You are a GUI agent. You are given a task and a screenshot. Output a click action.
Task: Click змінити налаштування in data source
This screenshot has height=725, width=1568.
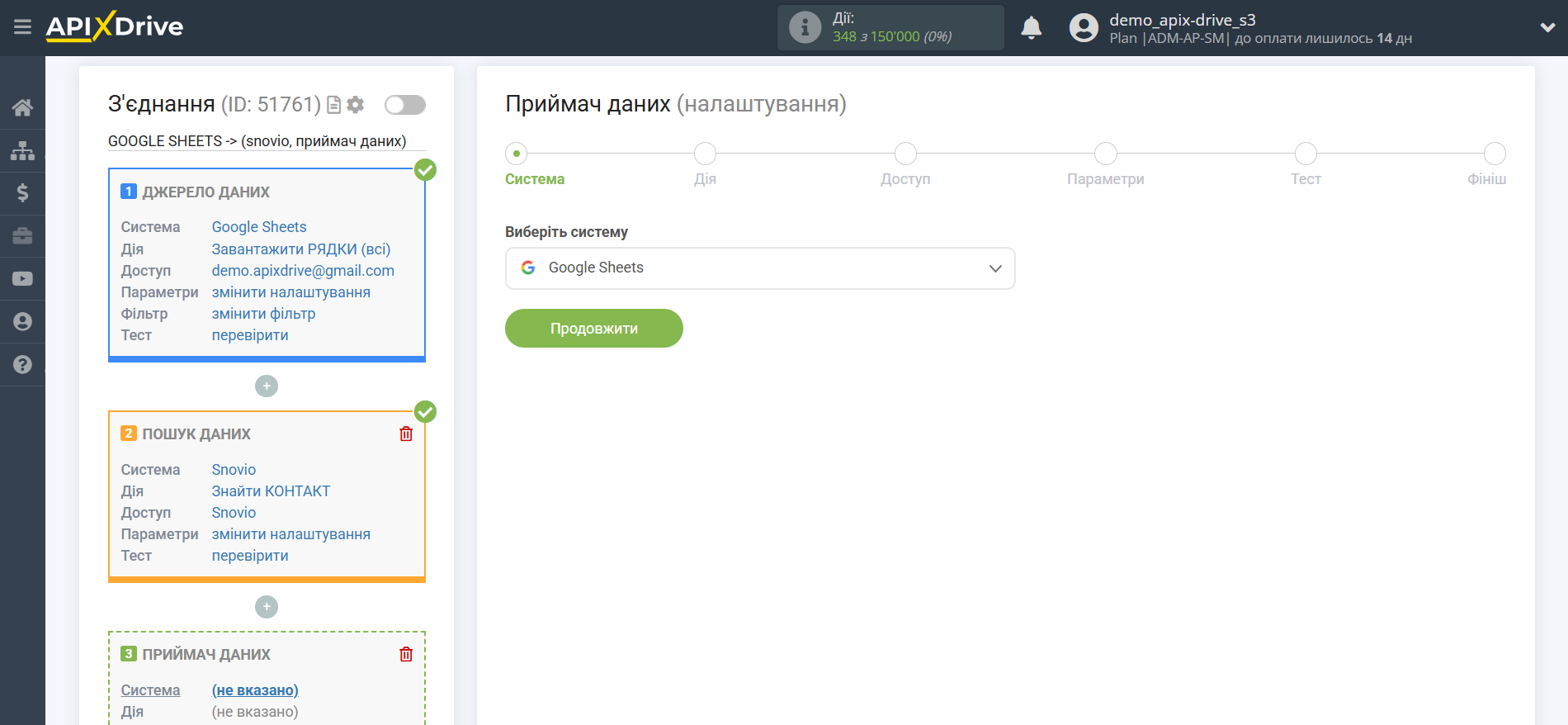pos(290,291)
